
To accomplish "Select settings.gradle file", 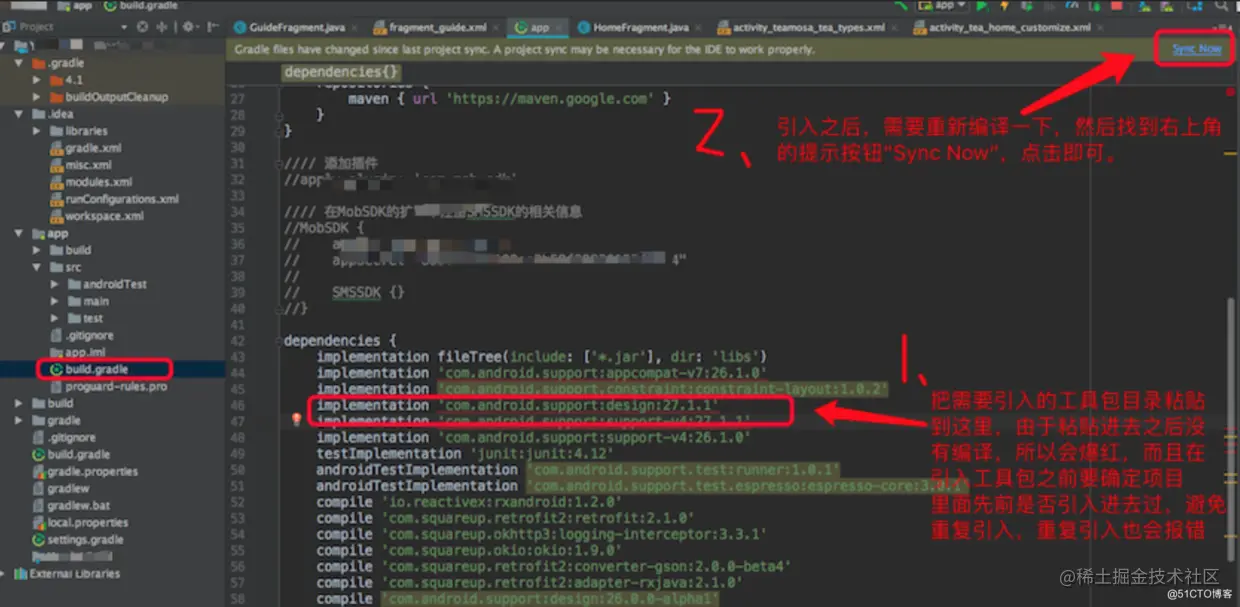I will 77,539.
